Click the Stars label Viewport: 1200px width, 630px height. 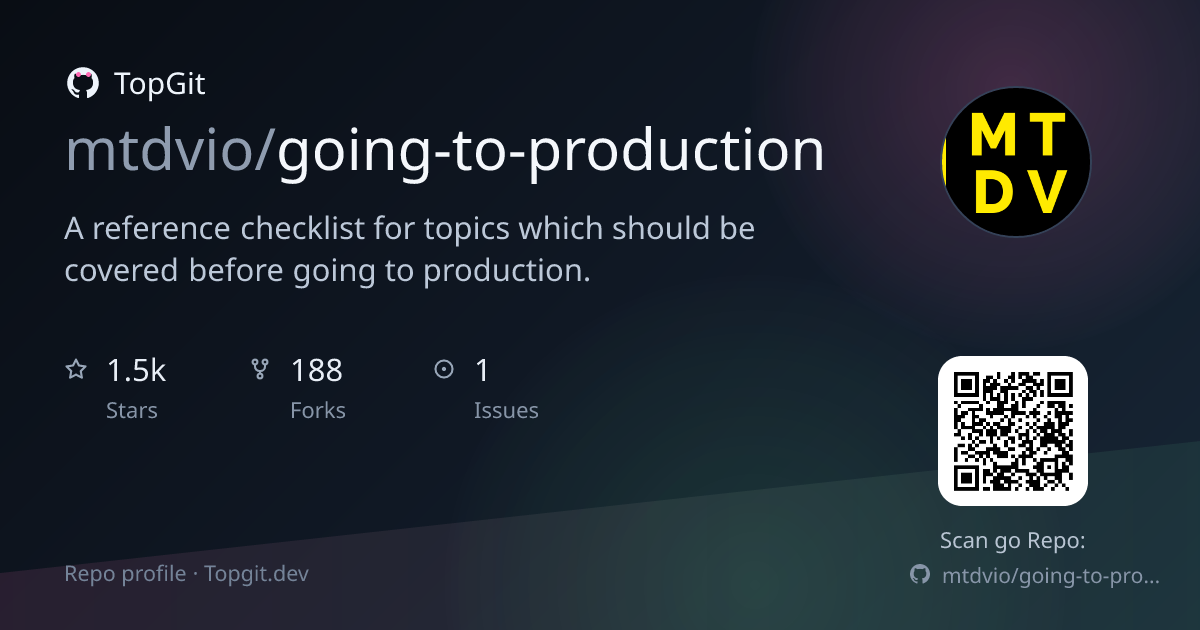132,410
